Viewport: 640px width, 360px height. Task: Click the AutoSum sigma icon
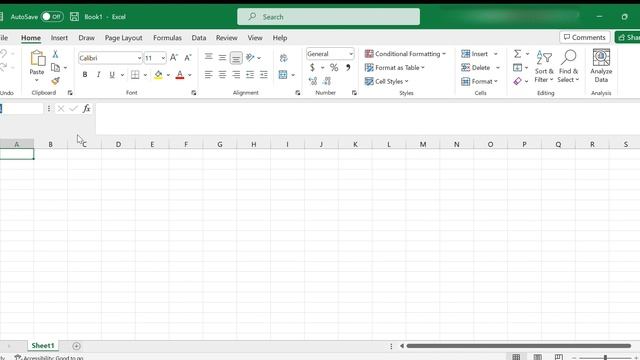click(x=517, y=54)
